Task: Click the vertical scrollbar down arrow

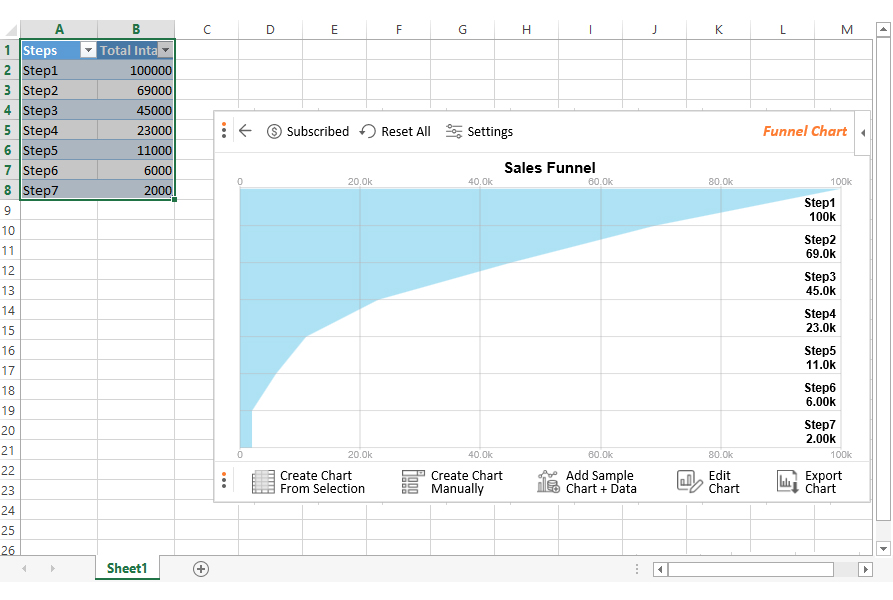Action: pos(883,549)
